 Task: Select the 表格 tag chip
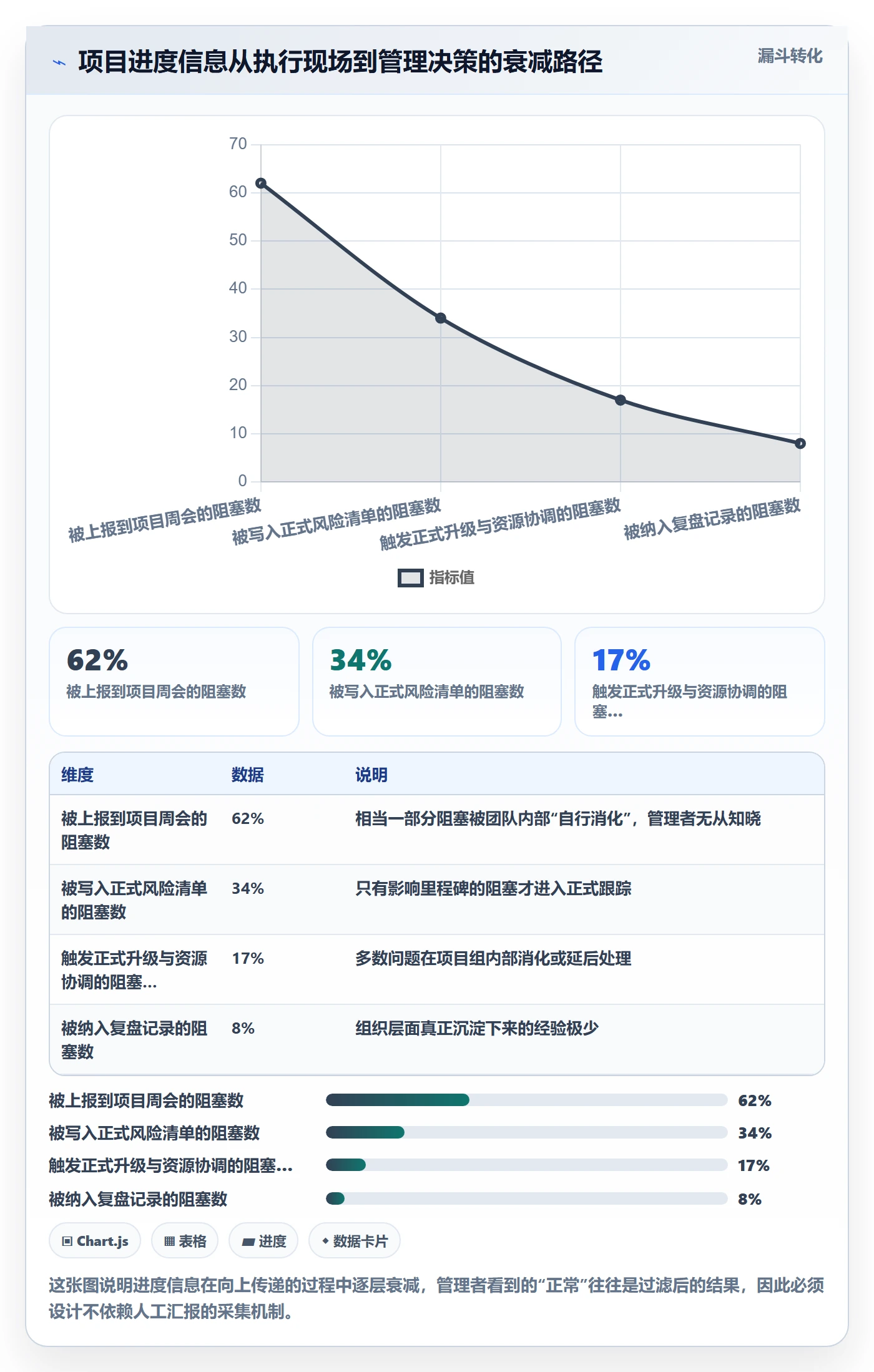[185, 1241]
